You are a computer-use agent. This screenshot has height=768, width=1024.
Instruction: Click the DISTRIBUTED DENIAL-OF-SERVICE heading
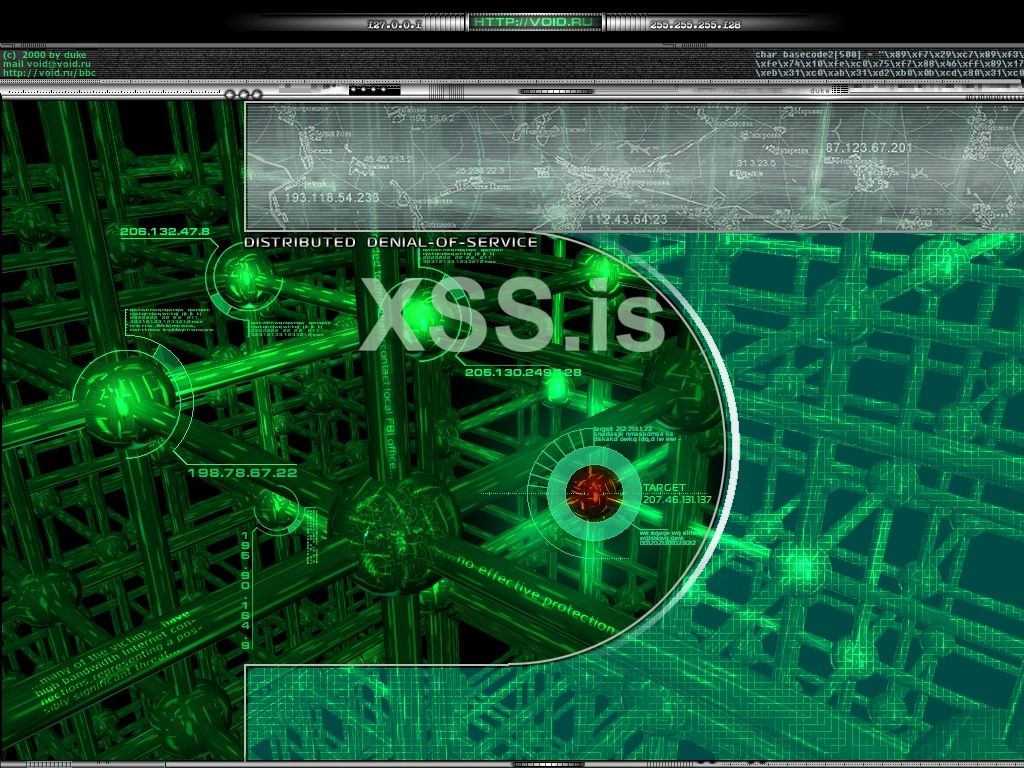tap(391, 242)
